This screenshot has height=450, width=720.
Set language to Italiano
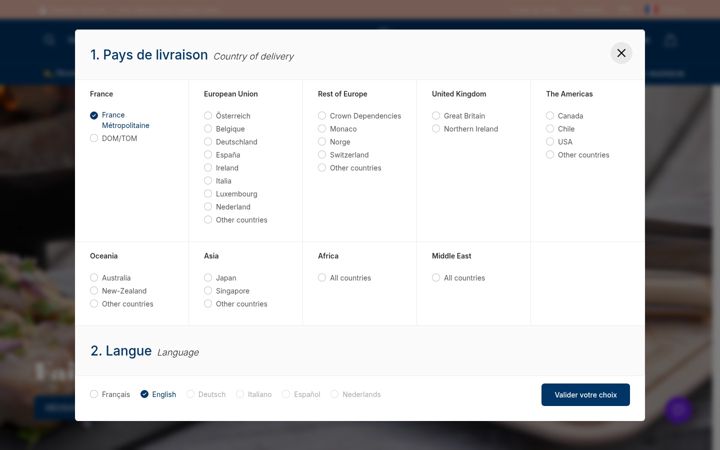click(253, 394)
